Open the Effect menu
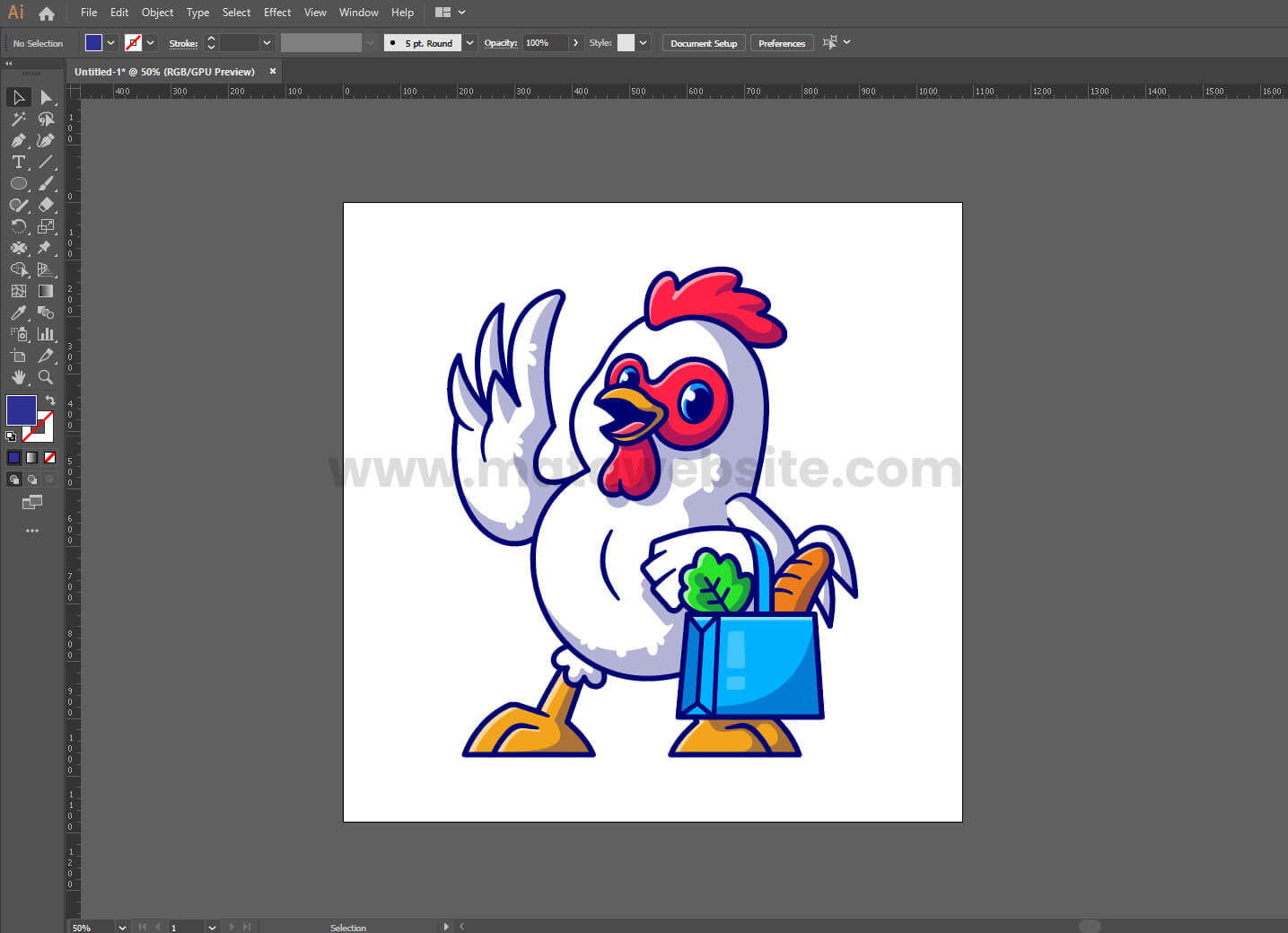 [x=276, y=13]
